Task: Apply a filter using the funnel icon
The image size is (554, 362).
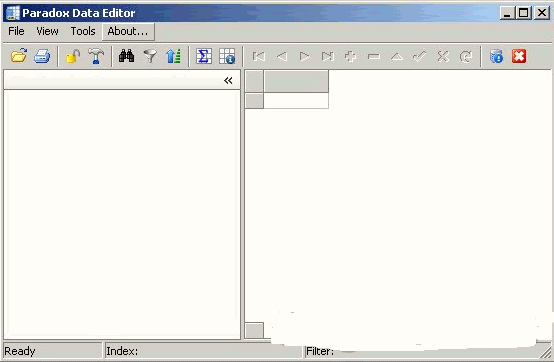Action: 150,56
